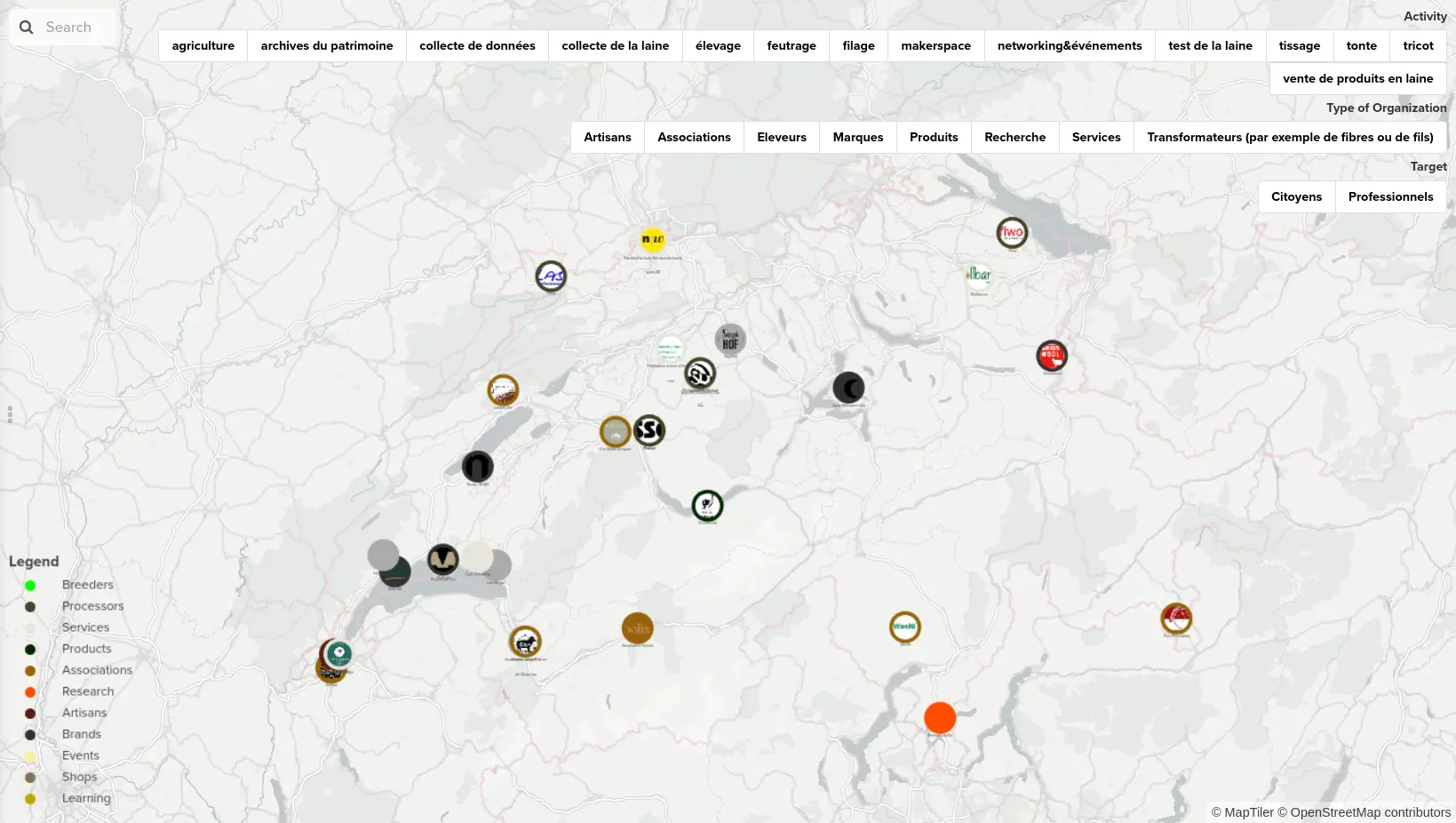1456x823 pixels.
Task: Toggle the Eleveurs organization filter
Action: tap(782, 137)
